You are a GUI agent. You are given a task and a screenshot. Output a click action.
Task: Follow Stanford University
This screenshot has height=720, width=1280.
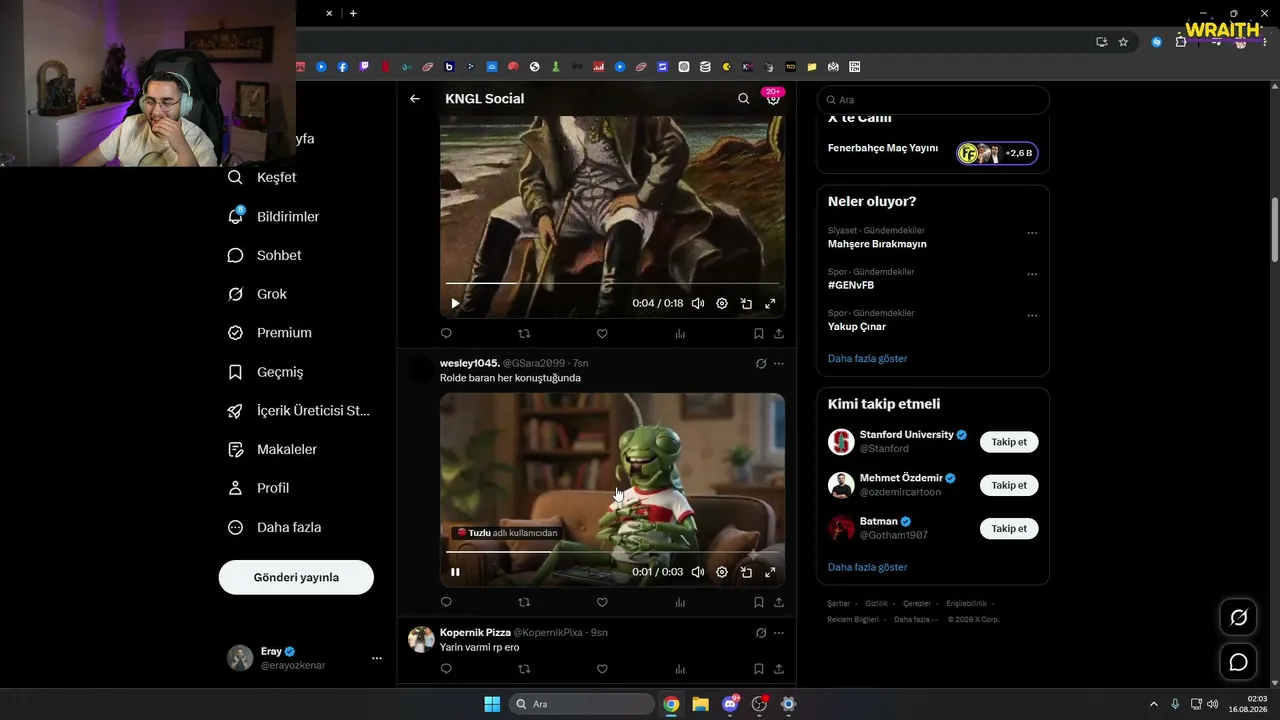click(1009, 442)
